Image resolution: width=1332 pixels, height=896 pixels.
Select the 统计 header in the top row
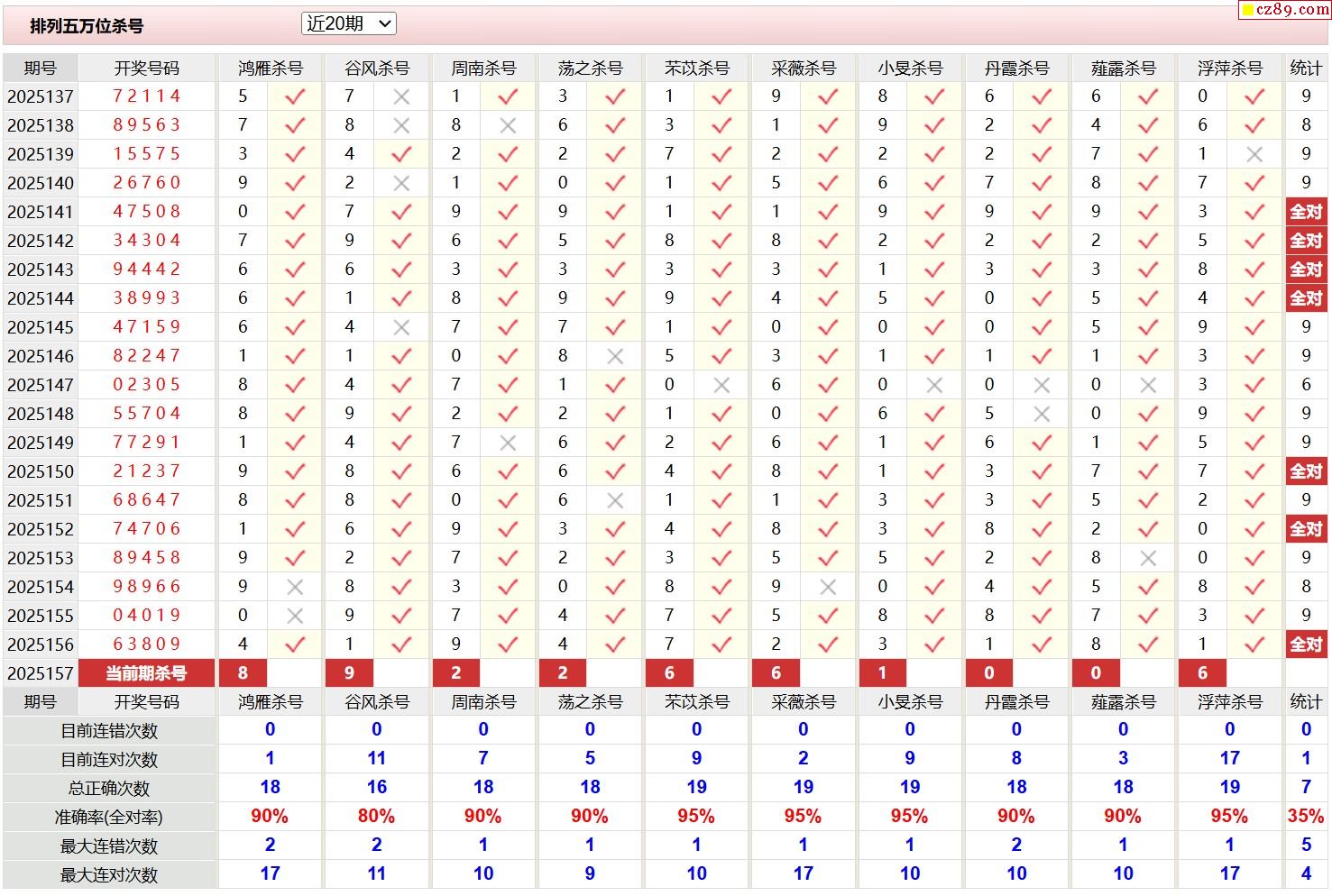tap(1306, 69)
